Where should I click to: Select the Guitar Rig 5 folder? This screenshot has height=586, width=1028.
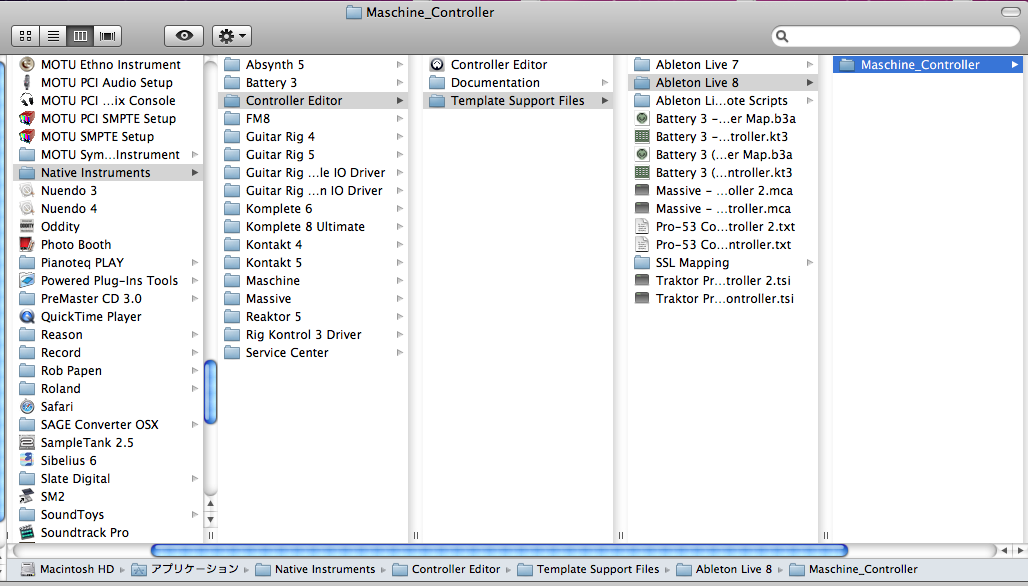pyautogui.click(x=313, y=155)
